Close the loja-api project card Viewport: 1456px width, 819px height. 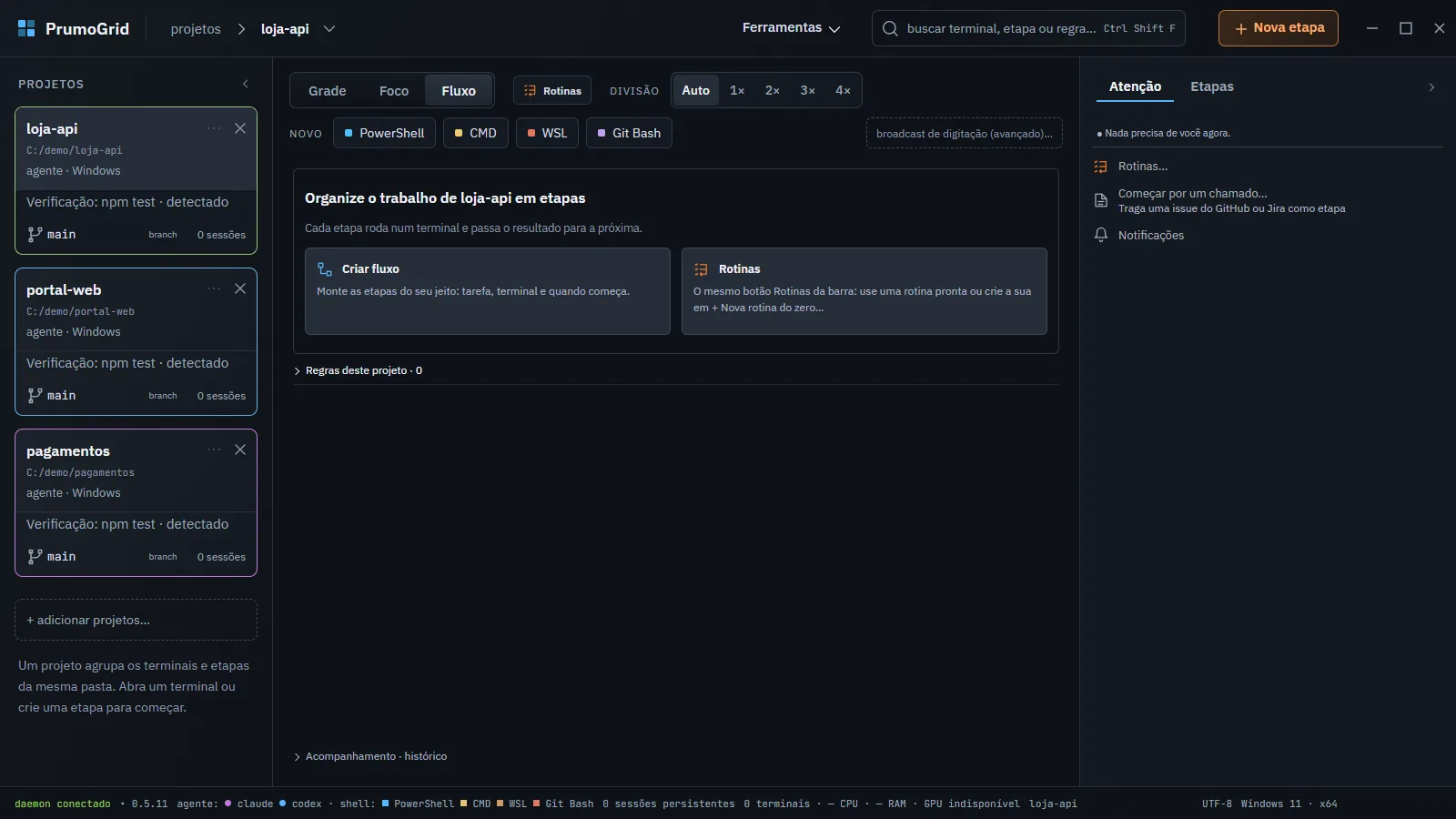click(240, 128)
